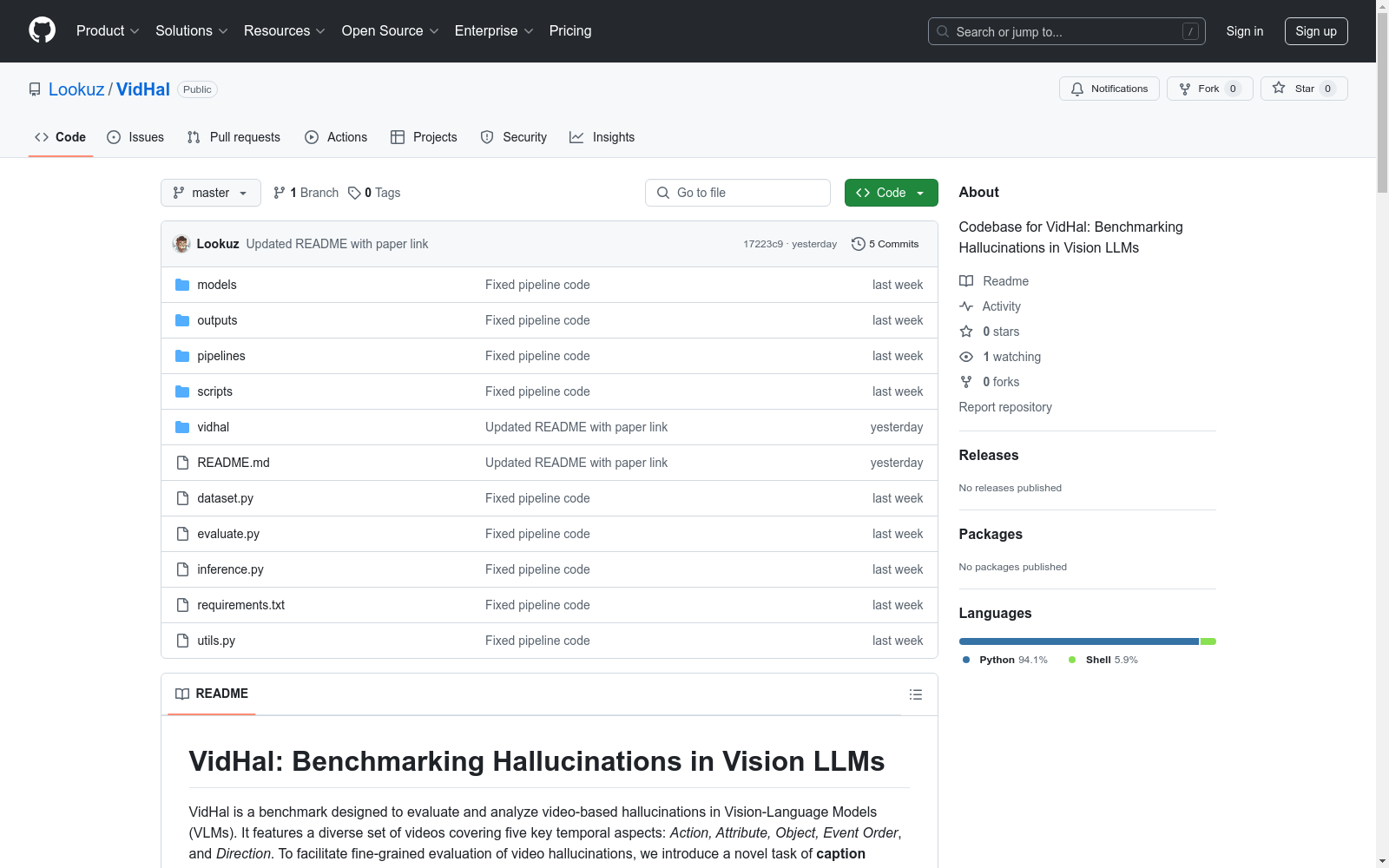
Task: Click the Fork icon
Action: tap(1185, 89)
